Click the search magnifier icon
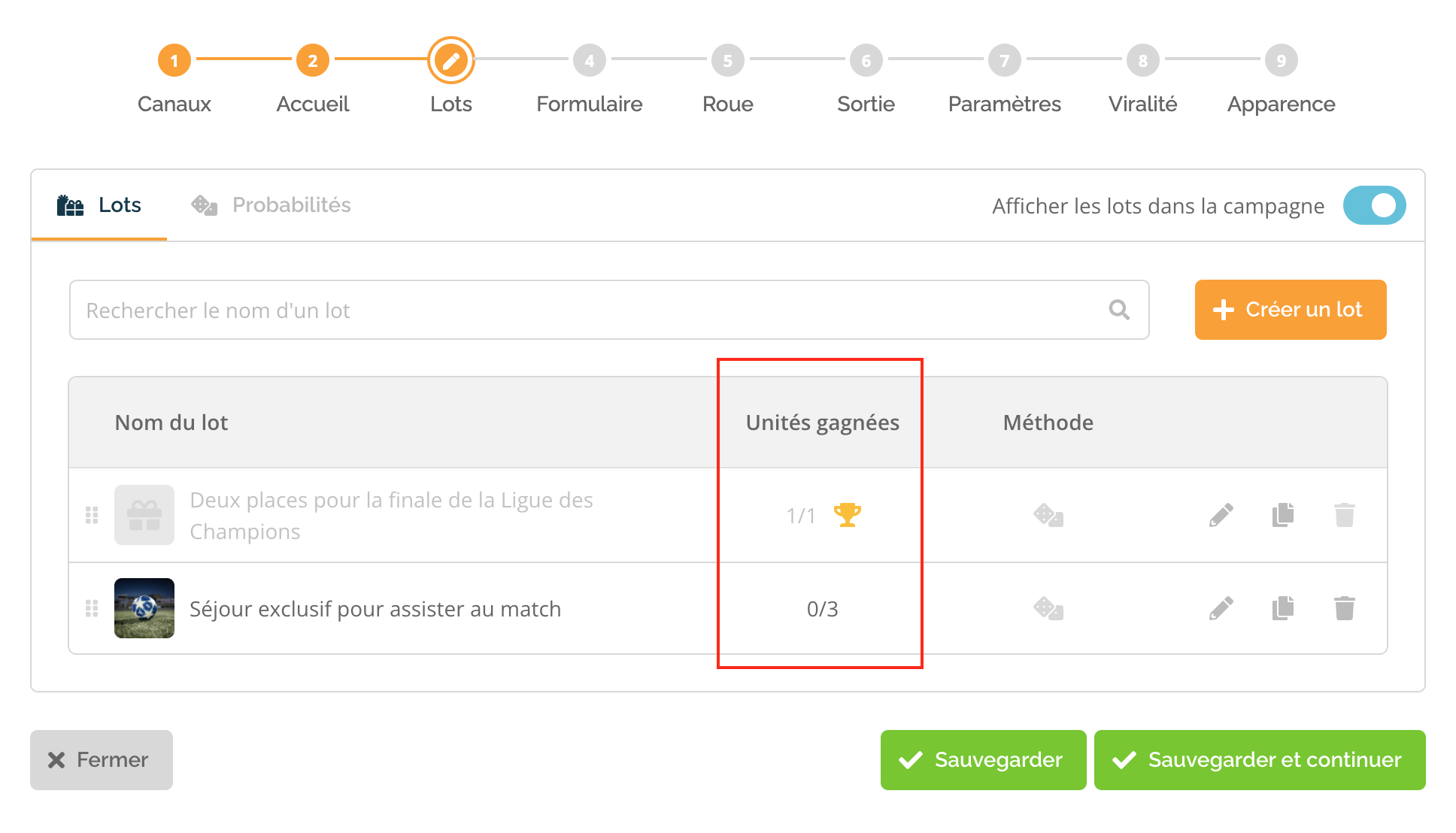The width and height of the screenshot is (1456, 833). pos(1119,310)
